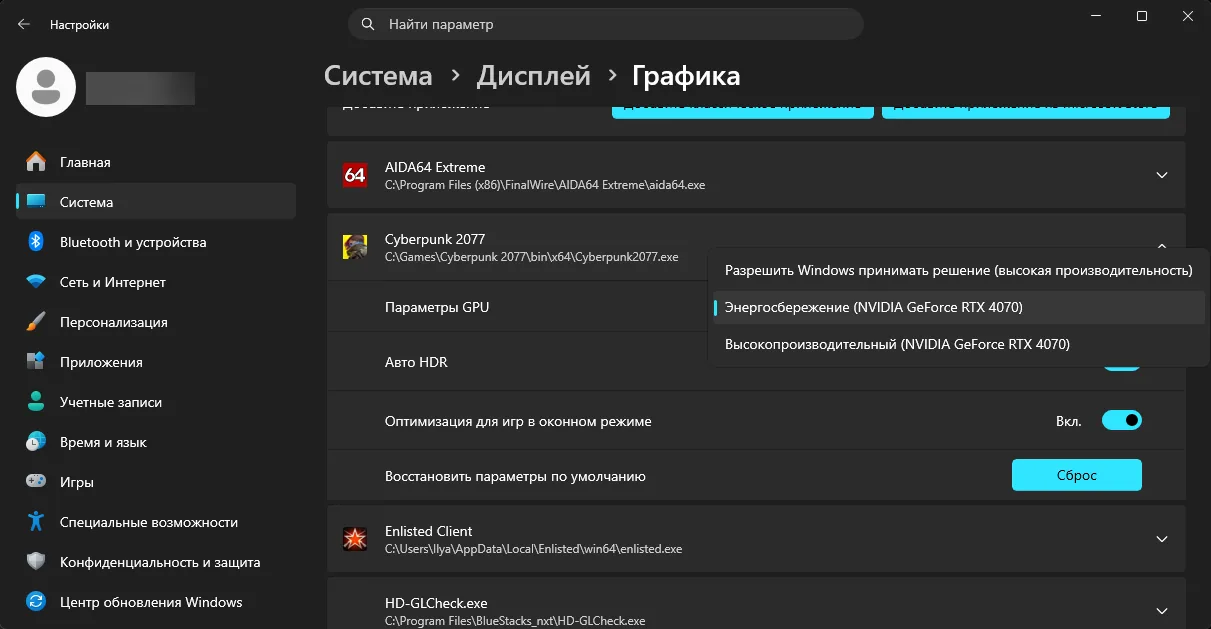
Task: Expand the AIDA64 Extreme entry chevron
Action: [1162, 175]
